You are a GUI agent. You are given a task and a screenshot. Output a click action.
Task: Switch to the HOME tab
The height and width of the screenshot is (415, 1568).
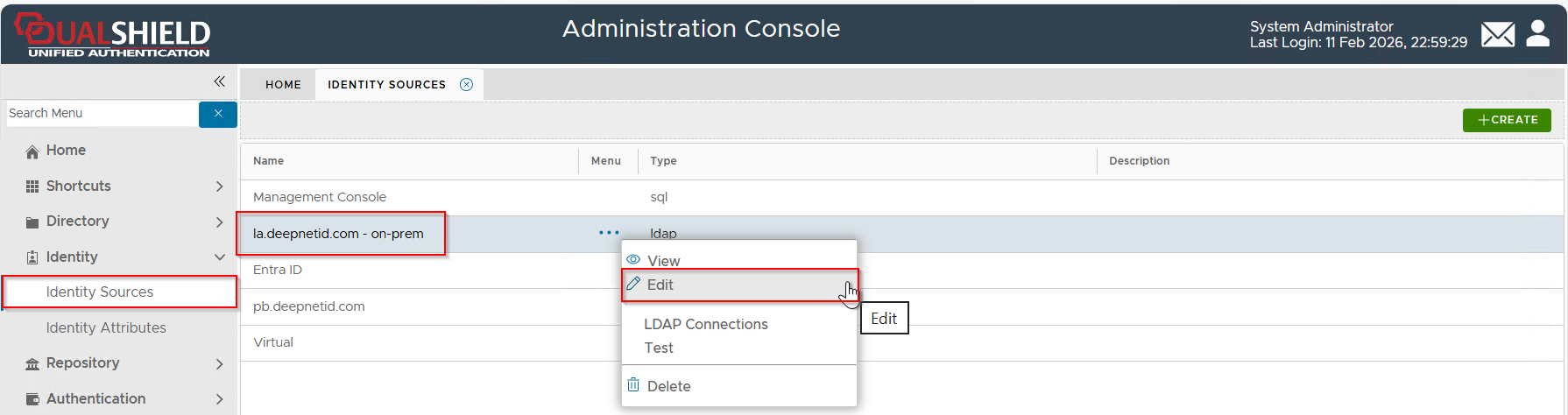pyautogui.click(x=283, y=85)
